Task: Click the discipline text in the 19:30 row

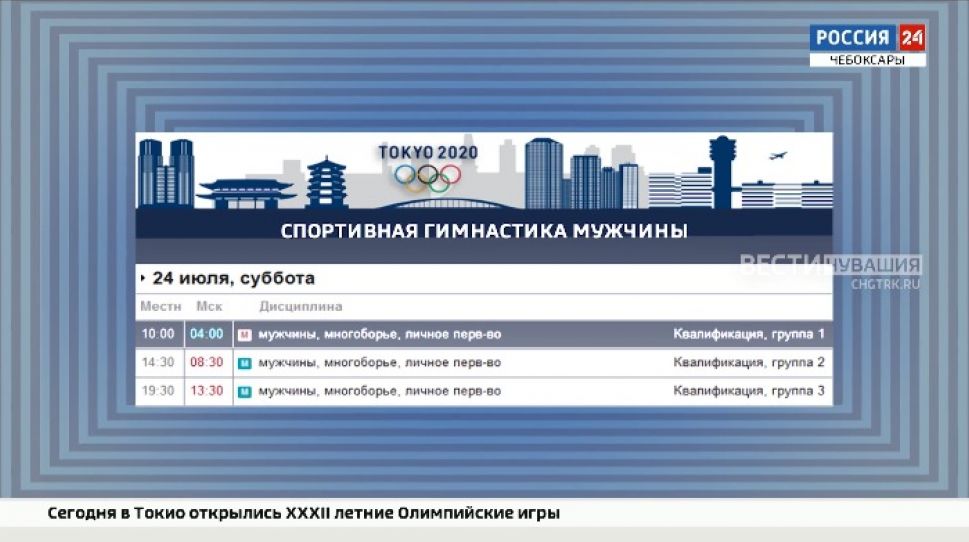Action: (379, 391)
